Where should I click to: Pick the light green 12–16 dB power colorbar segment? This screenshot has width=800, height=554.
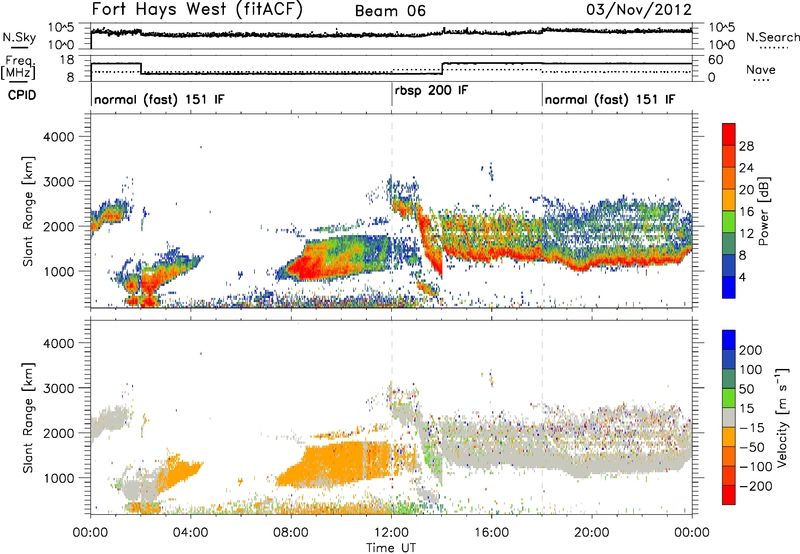[729, 222]
